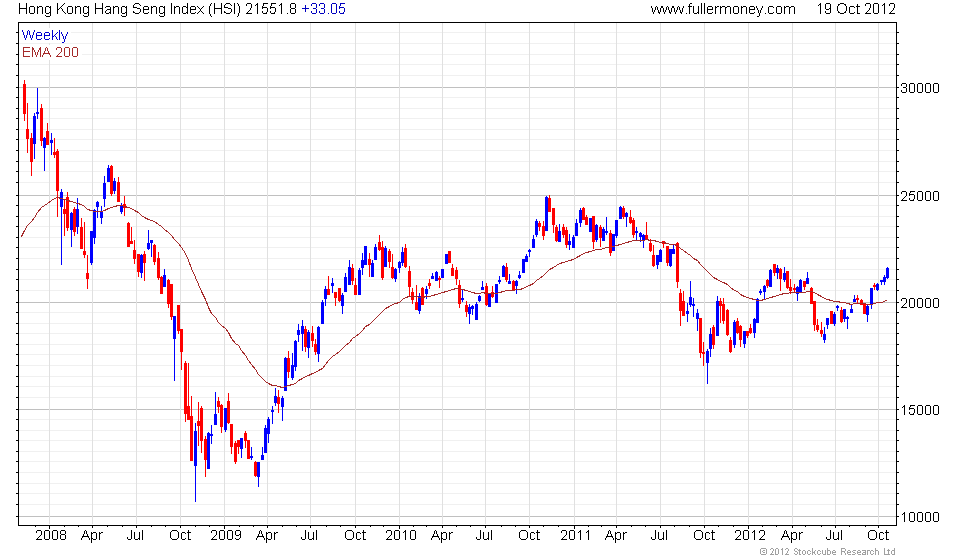Image resolution: width=980 pixels, height=560 pixels.
Task: Click the 25000 price axis label
Action: (x=919, y=196)
